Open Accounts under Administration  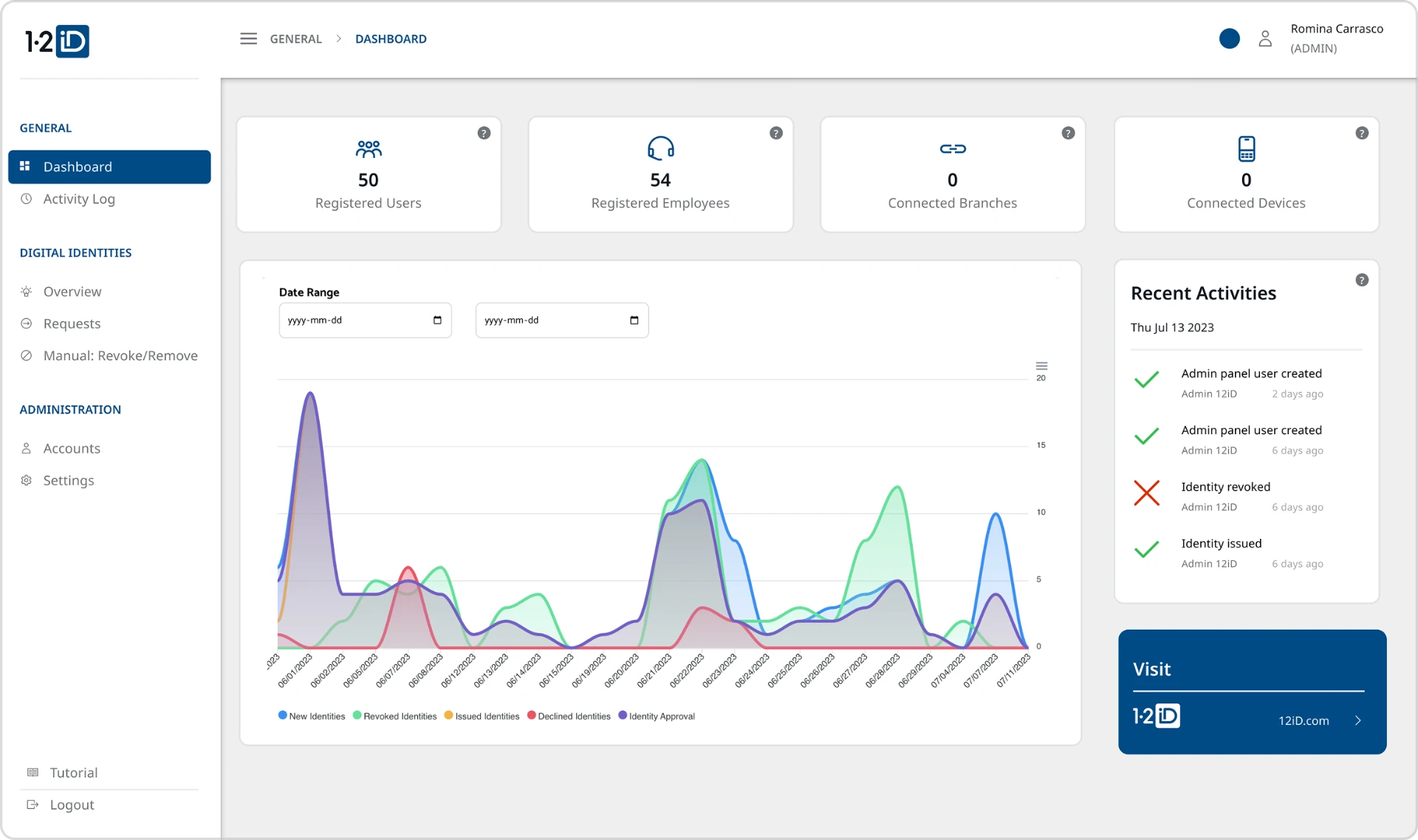click(x=72, y=449)
